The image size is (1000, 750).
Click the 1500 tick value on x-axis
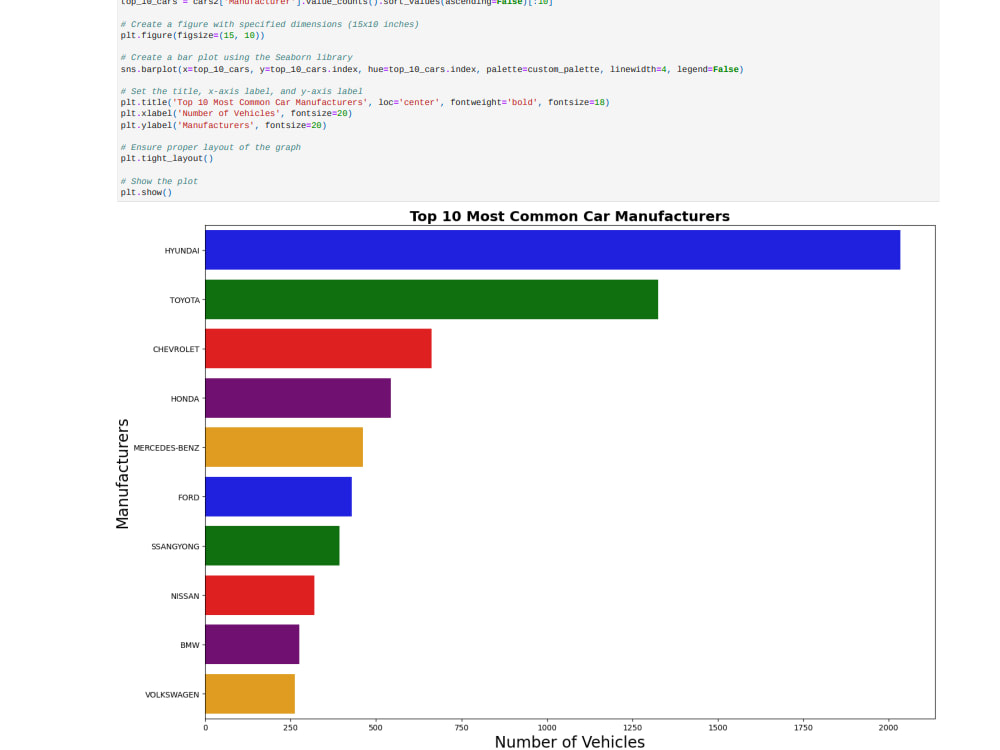[717, 727]
